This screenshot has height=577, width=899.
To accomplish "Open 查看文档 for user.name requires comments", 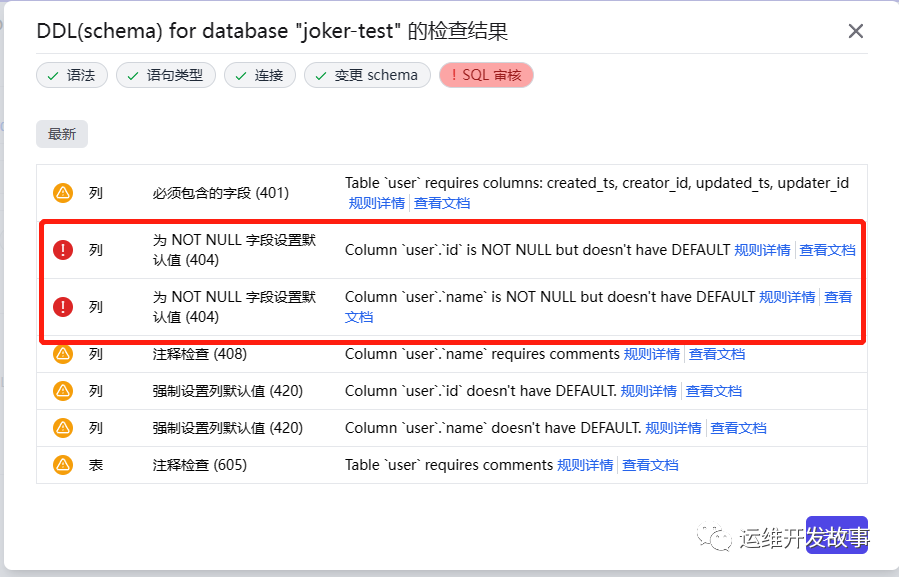I will pos(717,354).
